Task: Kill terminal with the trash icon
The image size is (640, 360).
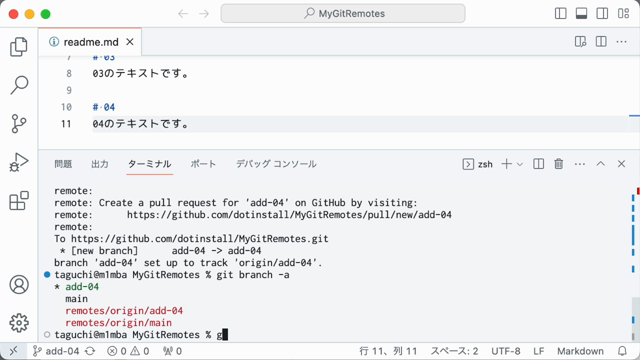Action: click(559, 164)
